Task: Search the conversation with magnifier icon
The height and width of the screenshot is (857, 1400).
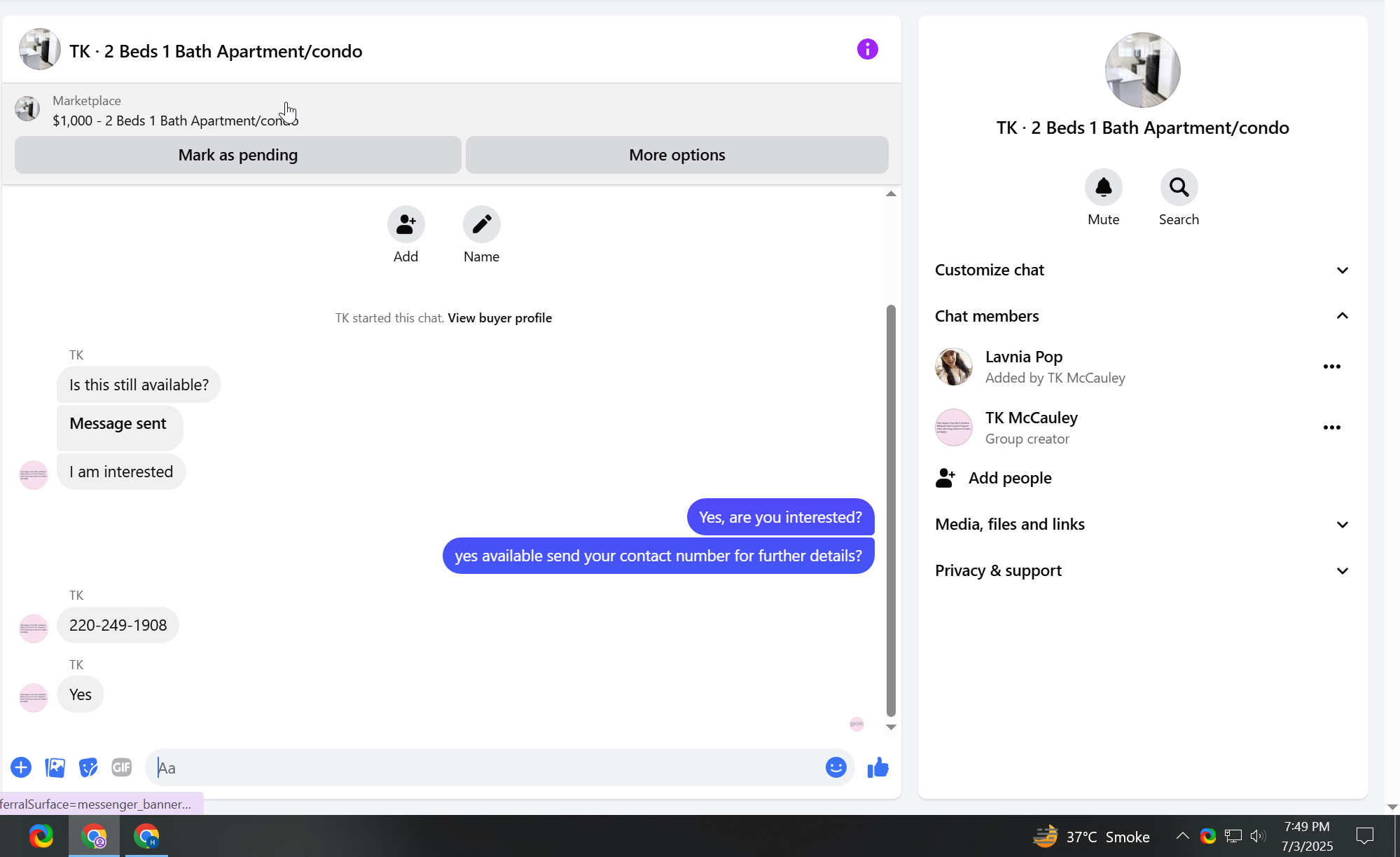Action: [1179, 187]
